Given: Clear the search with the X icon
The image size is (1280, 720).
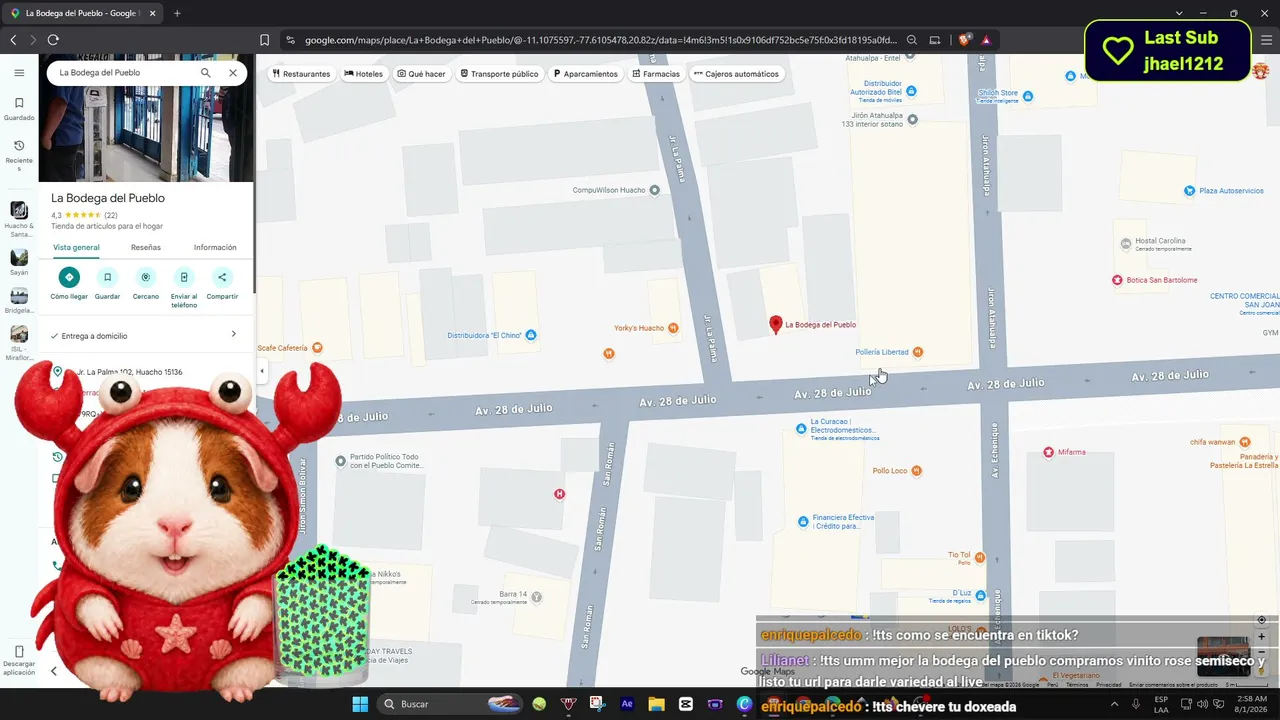Looking at the screenshot, I should coord(233,73).
